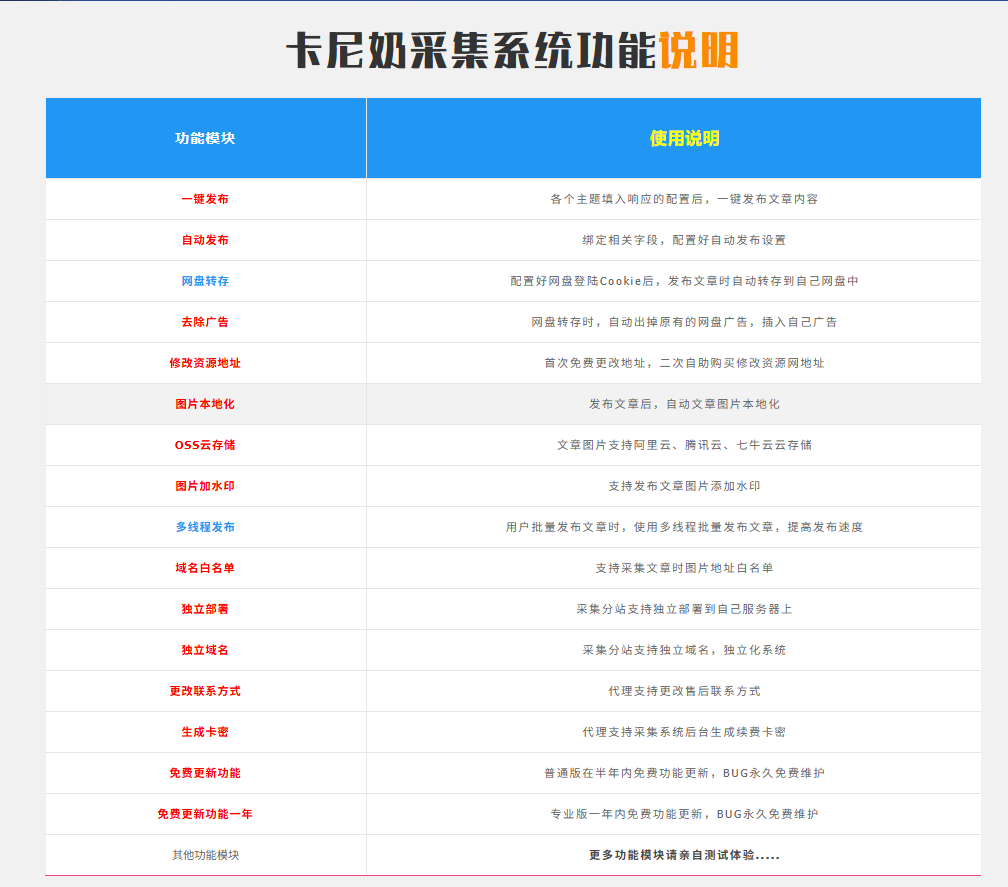Screen dimensions: 1008x887
Task: Open the 更改联系方式 feature link
Action: (x=205, y=690)
